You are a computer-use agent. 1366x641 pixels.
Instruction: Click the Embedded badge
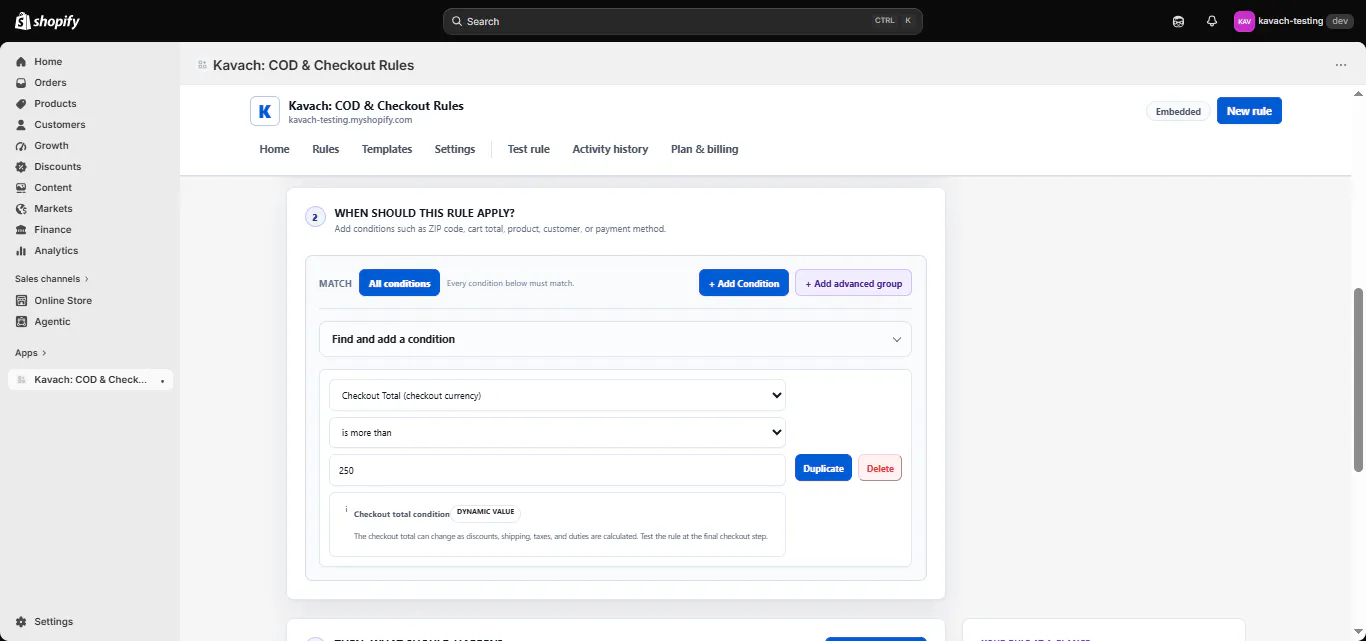(1178, 111)
